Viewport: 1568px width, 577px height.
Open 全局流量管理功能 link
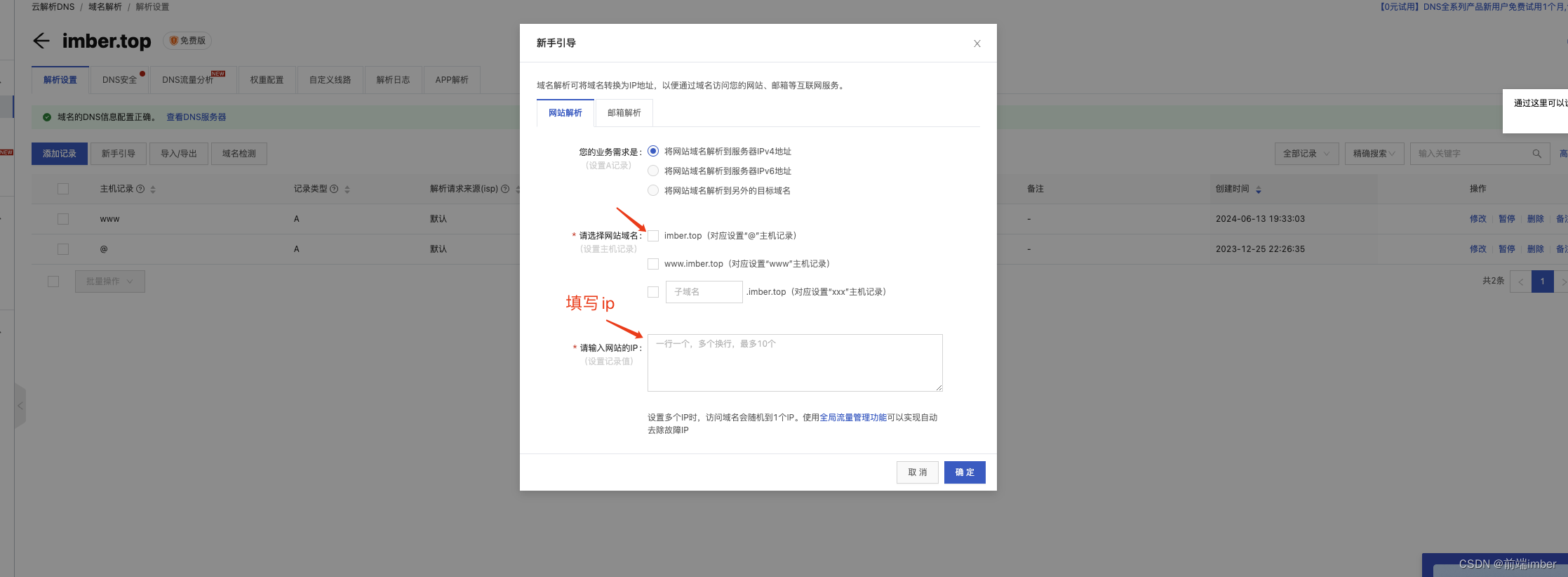(x=853, y=418)
